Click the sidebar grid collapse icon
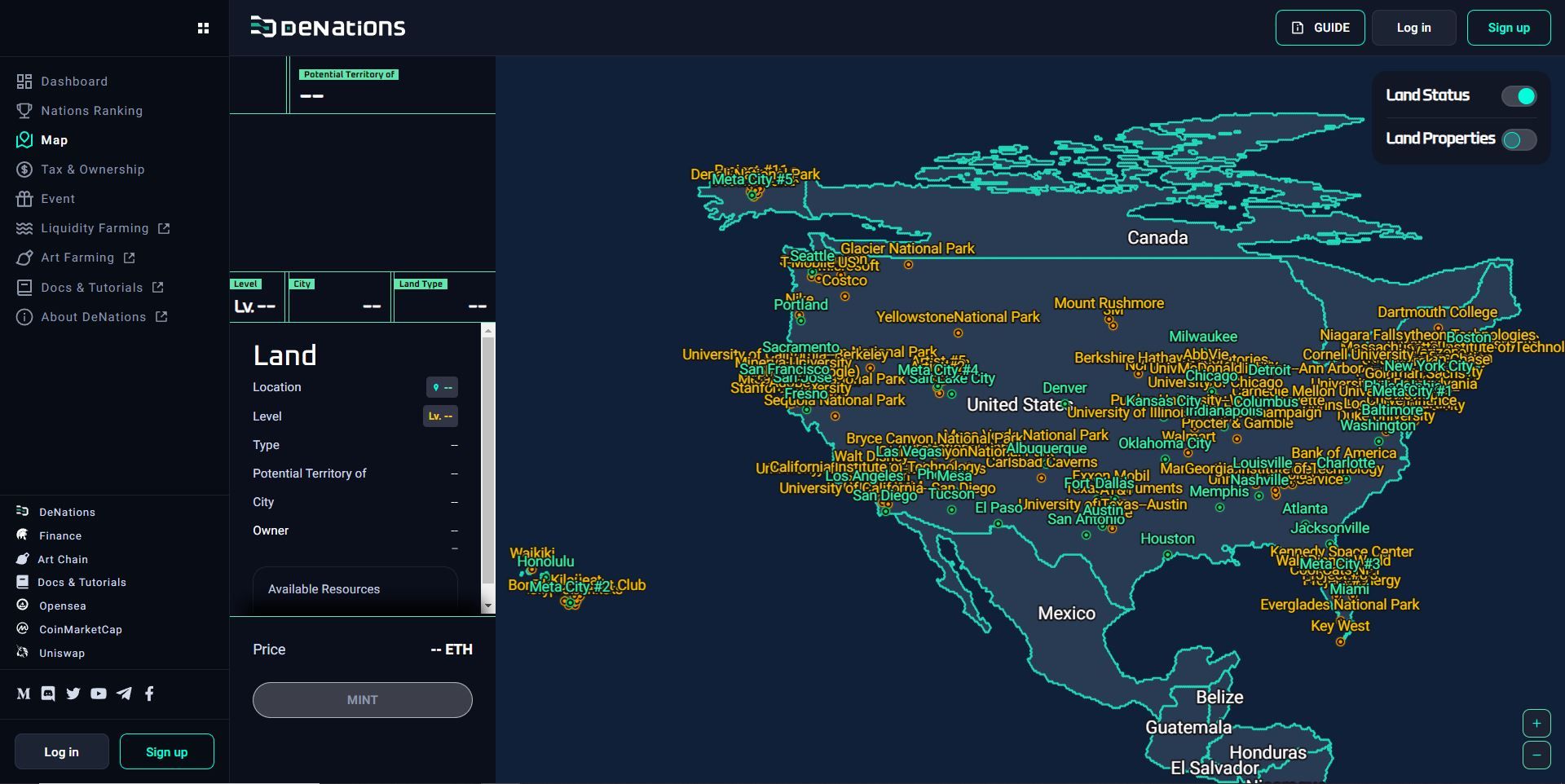The image size is (1565, 784). tap(203, 29)
